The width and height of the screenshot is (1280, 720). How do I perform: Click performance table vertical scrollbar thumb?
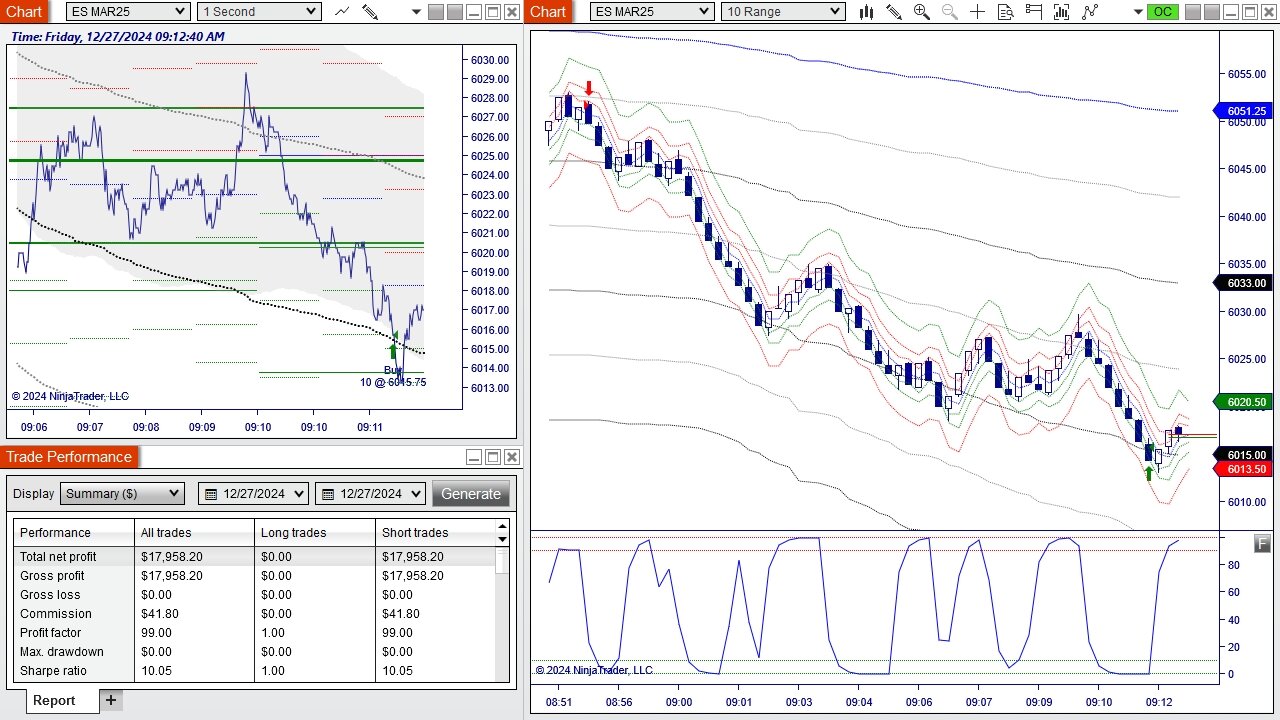502,559
